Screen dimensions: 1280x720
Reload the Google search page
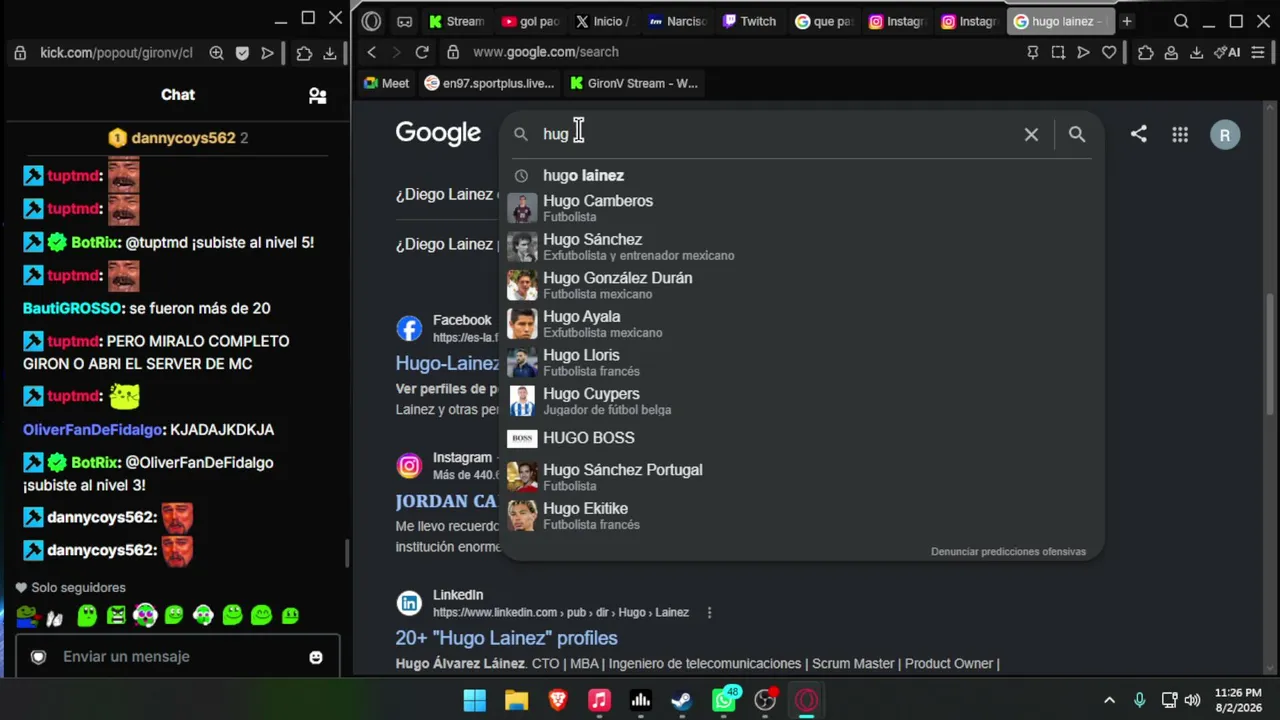pos(422,52)
